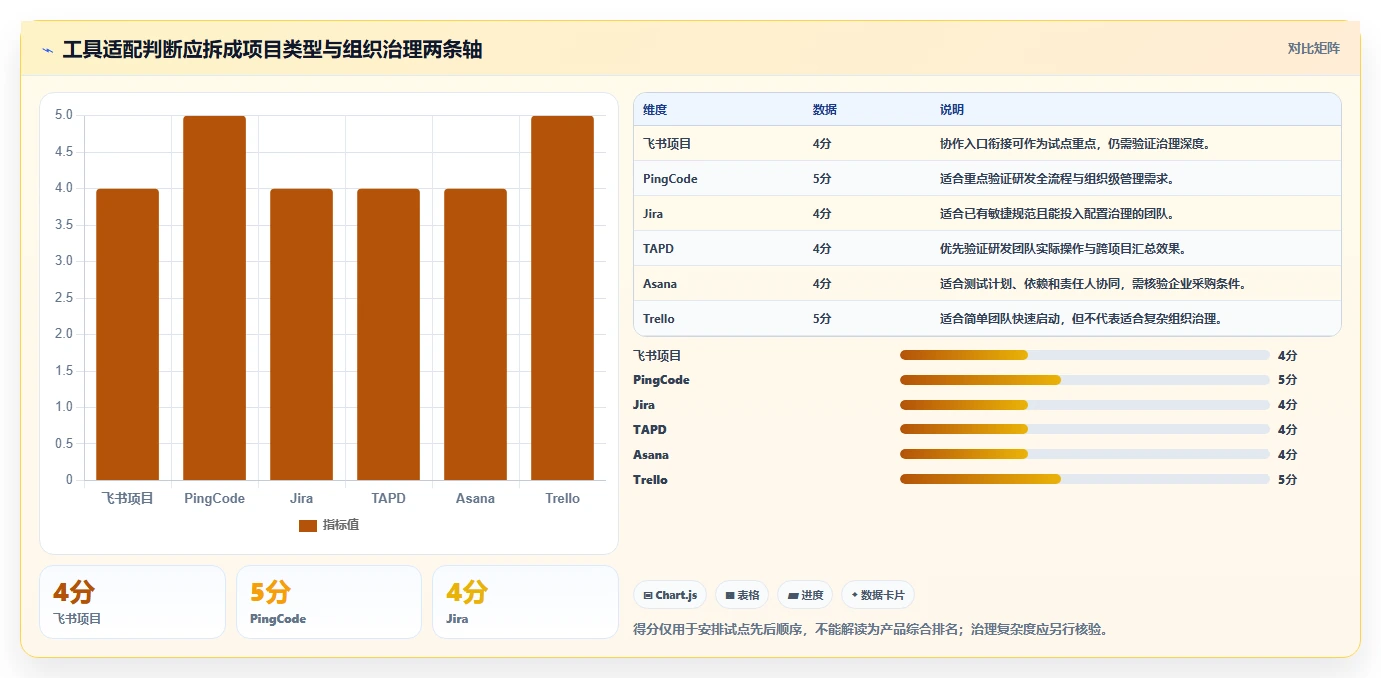
Task: Click the PingCode bar in chart
Action: (x=215, y=298)
